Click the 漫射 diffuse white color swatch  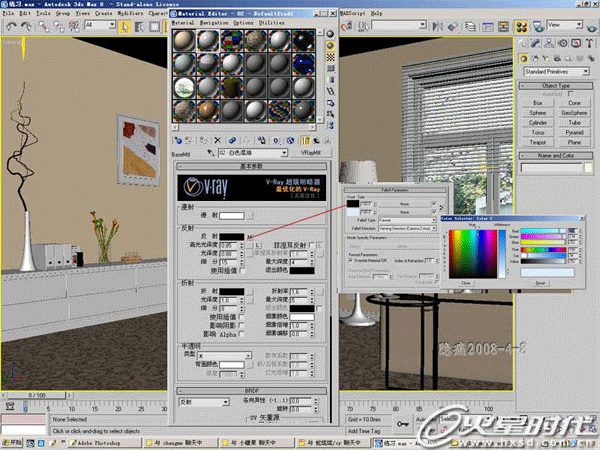click(x=232, y=216)
